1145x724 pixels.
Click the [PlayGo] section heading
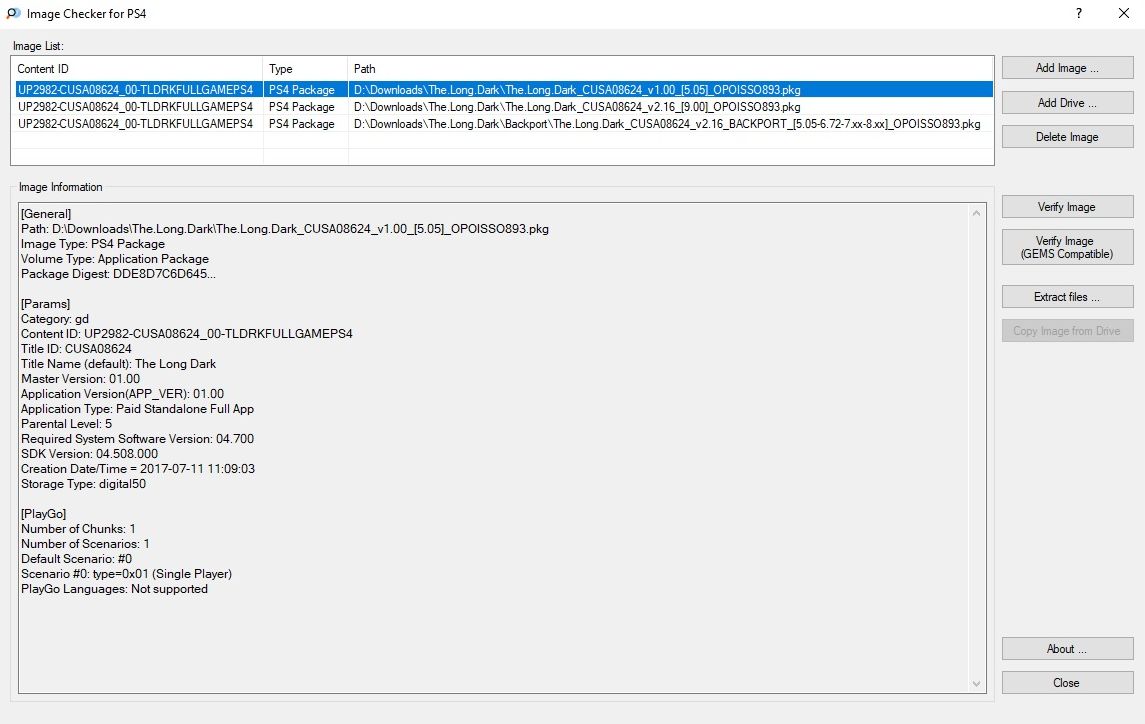click(x=44, y=514)
